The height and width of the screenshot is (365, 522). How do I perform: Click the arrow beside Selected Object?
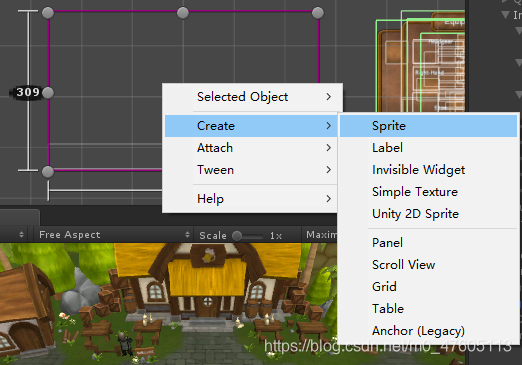(x=329, y=97)
